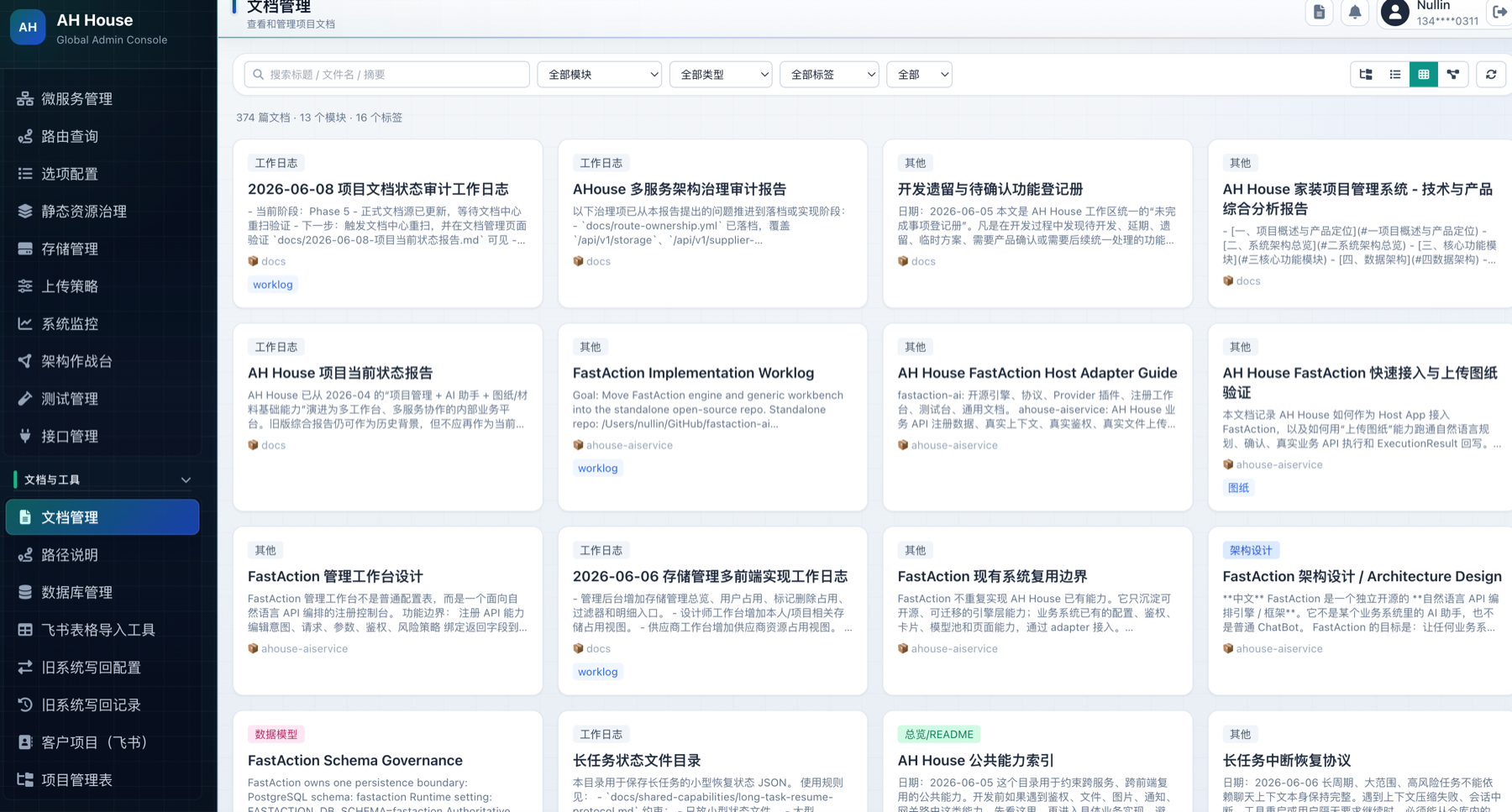Select 文档管理 in sidebar
Image resolution: width=1512 pixels, height=812 pixels.
[102, 517]
